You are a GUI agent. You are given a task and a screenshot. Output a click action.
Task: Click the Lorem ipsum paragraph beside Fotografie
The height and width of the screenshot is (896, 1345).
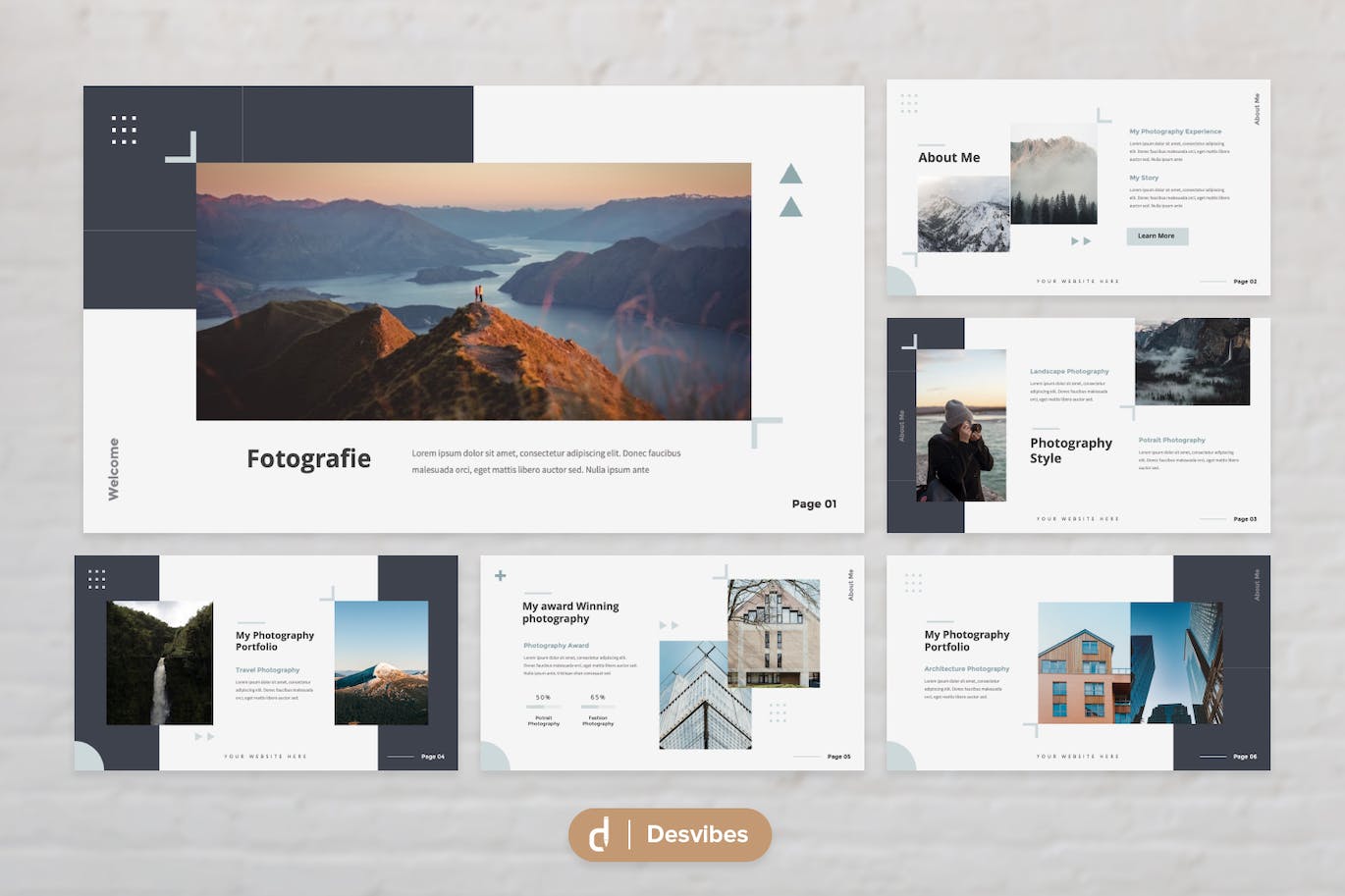[546, 461]
